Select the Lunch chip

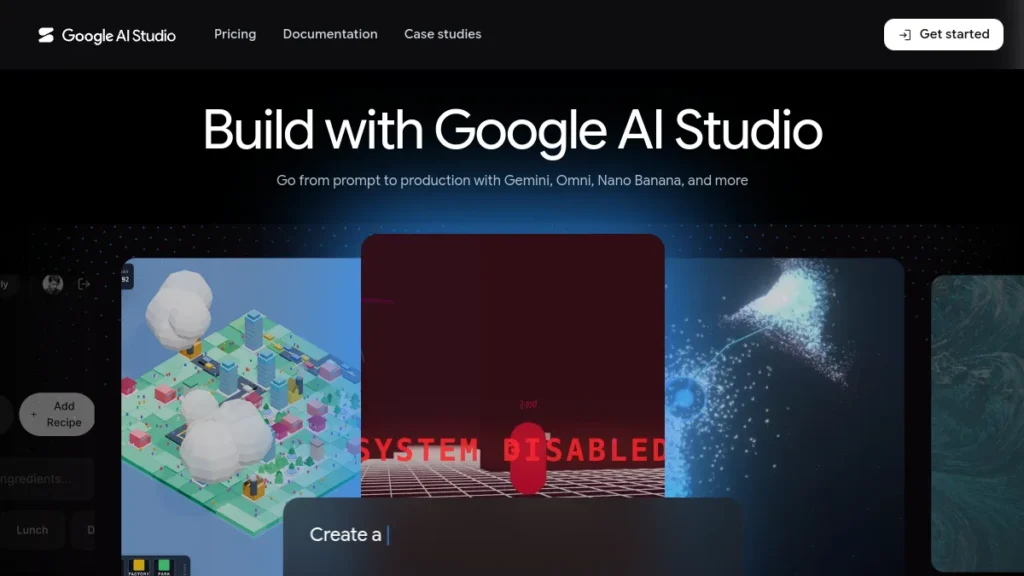[32, 530]
